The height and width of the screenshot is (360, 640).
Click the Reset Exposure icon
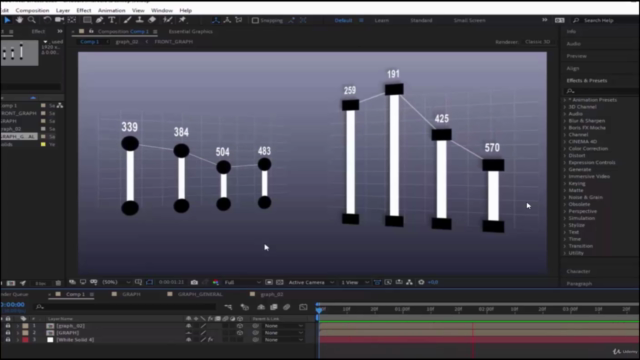pyautogui.click(x=421, y=282)
